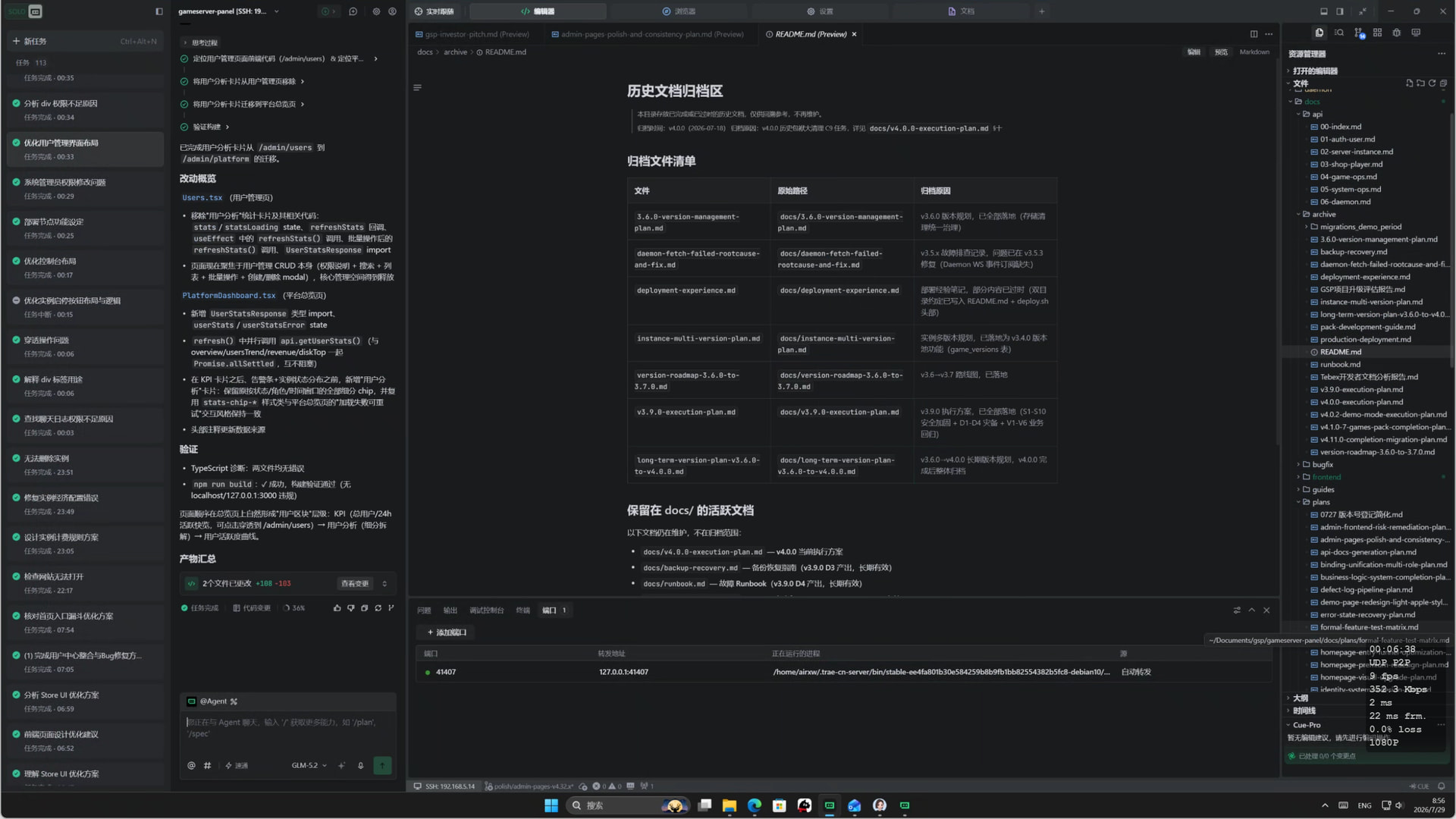Split the editor with split icon
This screenshot has width=1456, height=819.
(1254, 34)
